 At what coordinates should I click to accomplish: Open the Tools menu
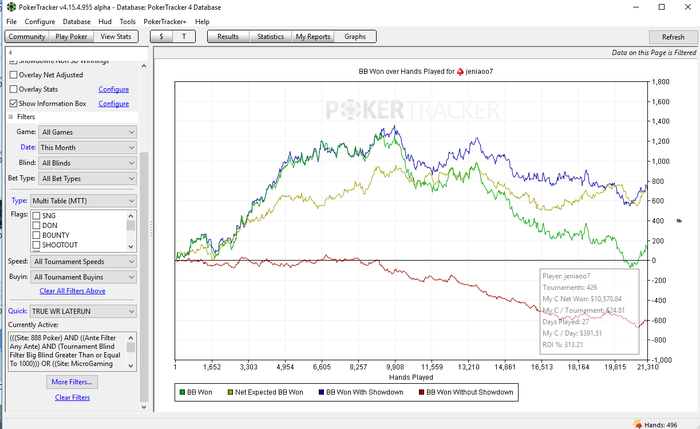pyautogui.click(x=127, y=21)
